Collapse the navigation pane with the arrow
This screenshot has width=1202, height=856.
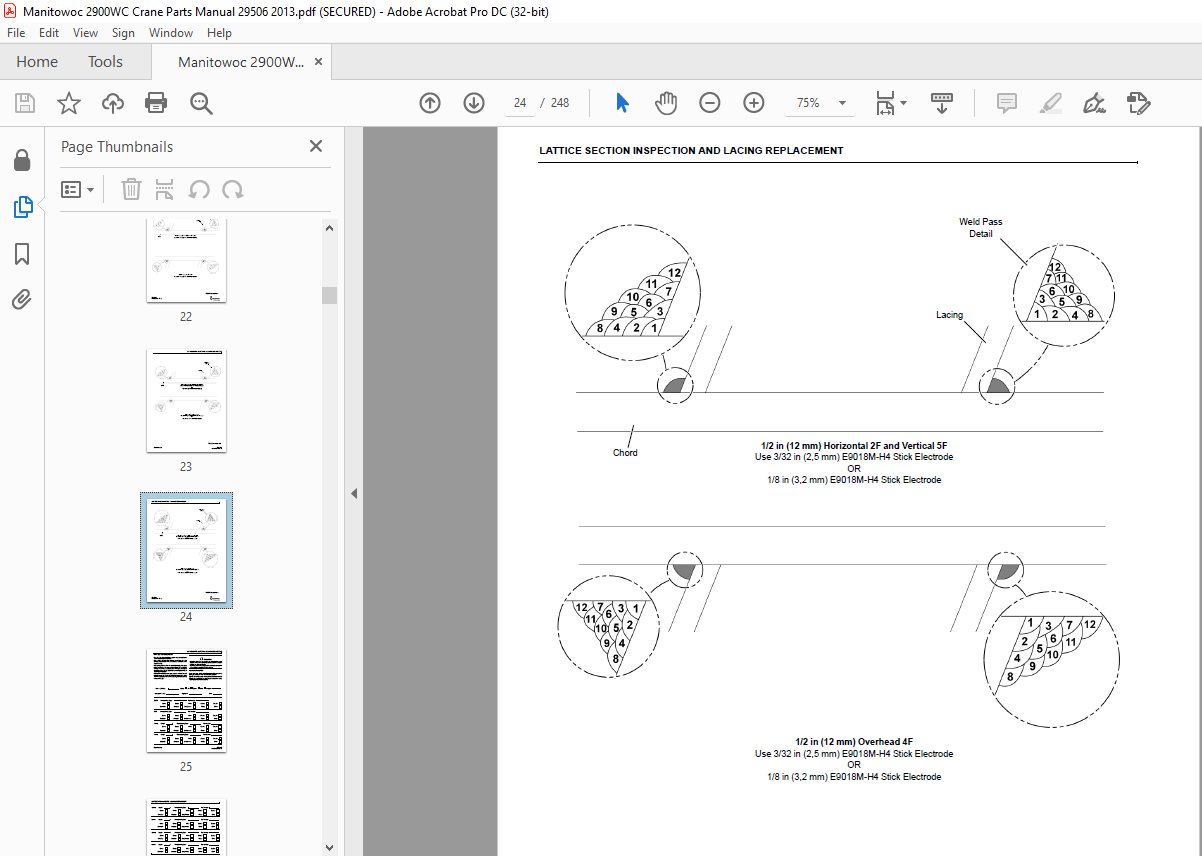point(353,493)
